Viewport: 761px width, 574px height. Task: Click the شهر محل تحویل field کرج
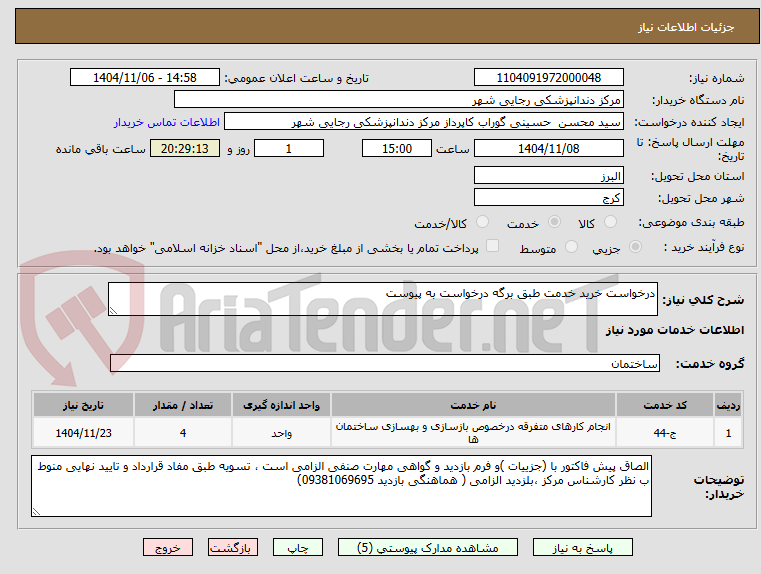pos(548,198)
